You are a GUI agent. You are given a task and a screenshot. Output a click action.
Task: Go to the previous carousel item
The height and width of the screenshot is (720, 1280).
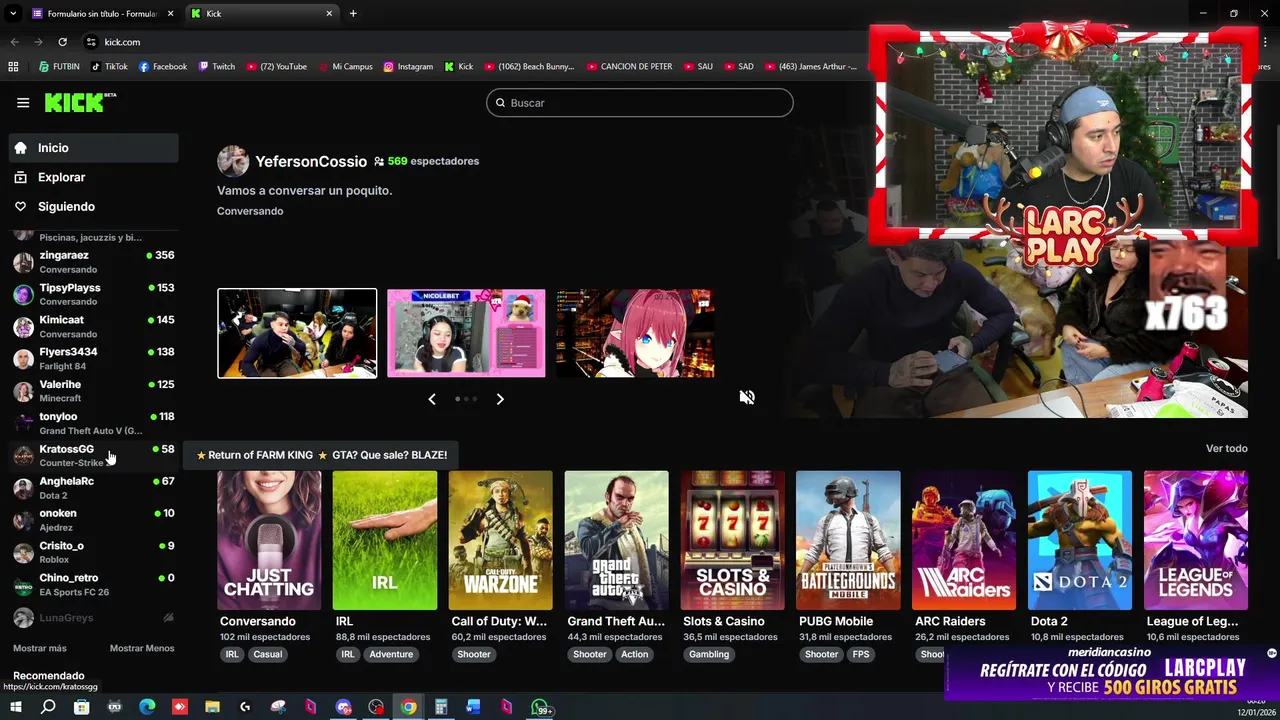pos(432,399)
